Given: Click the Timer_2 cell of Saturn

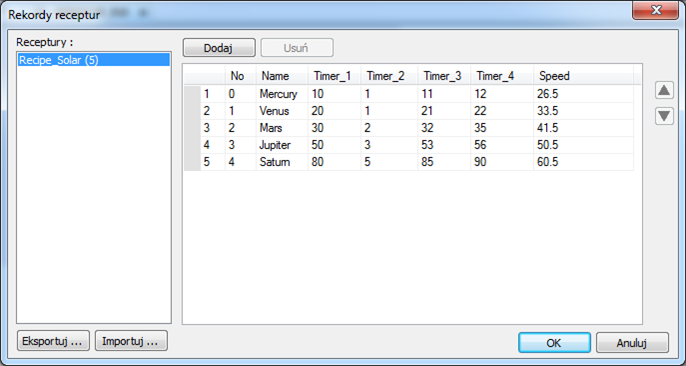Looking at the screenshot, I should click(x=389, y=162).
